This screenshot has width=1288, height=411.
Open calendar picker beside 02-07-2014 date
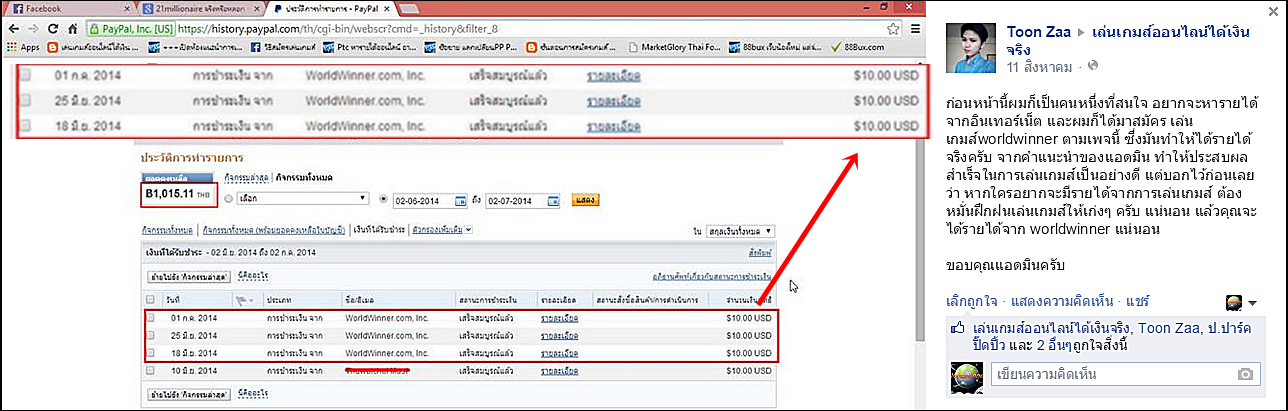click(x=553, y=200)
